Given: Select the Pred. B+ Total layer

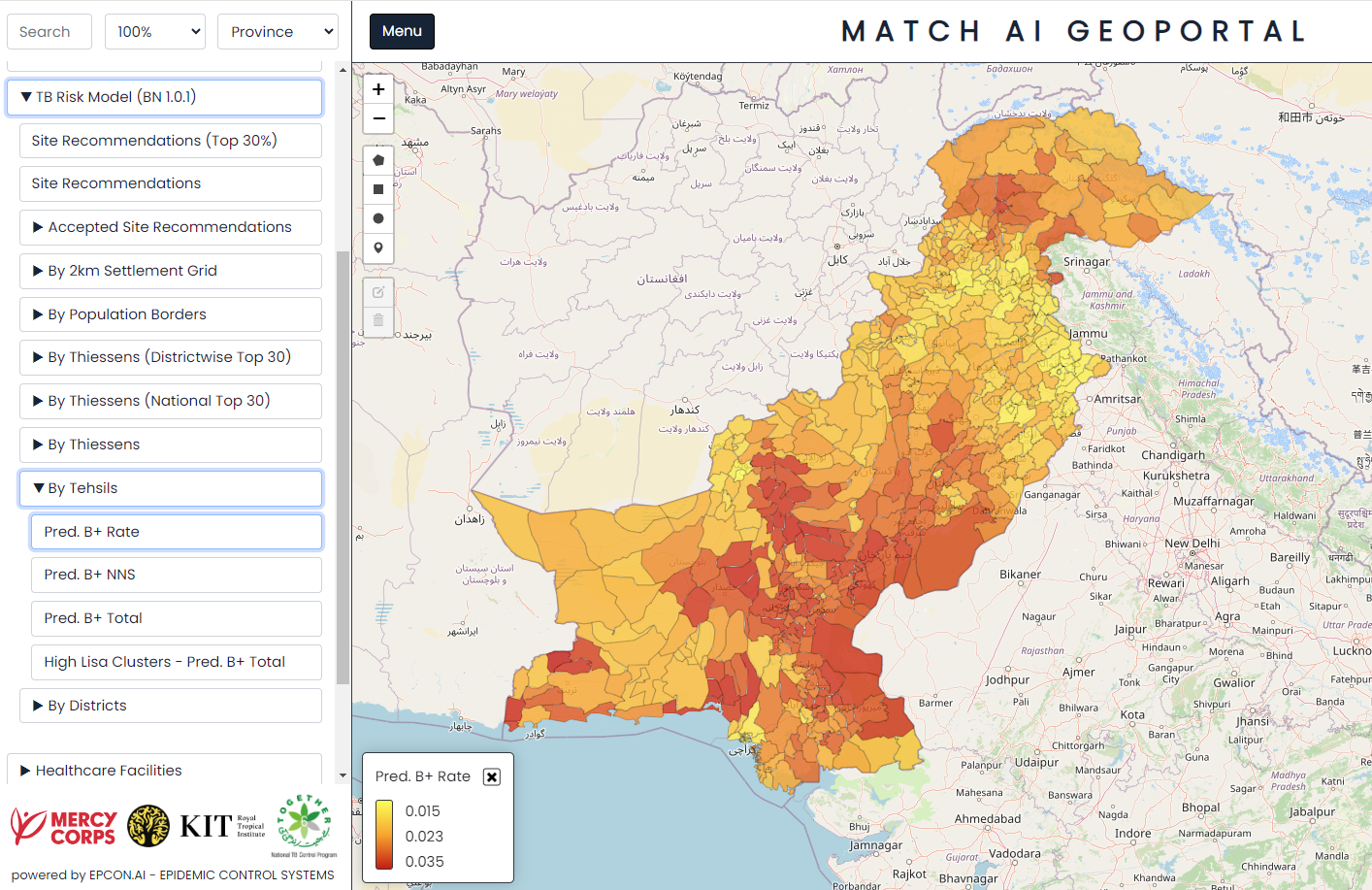Looking at the screenshot, I should click(177, 618).
